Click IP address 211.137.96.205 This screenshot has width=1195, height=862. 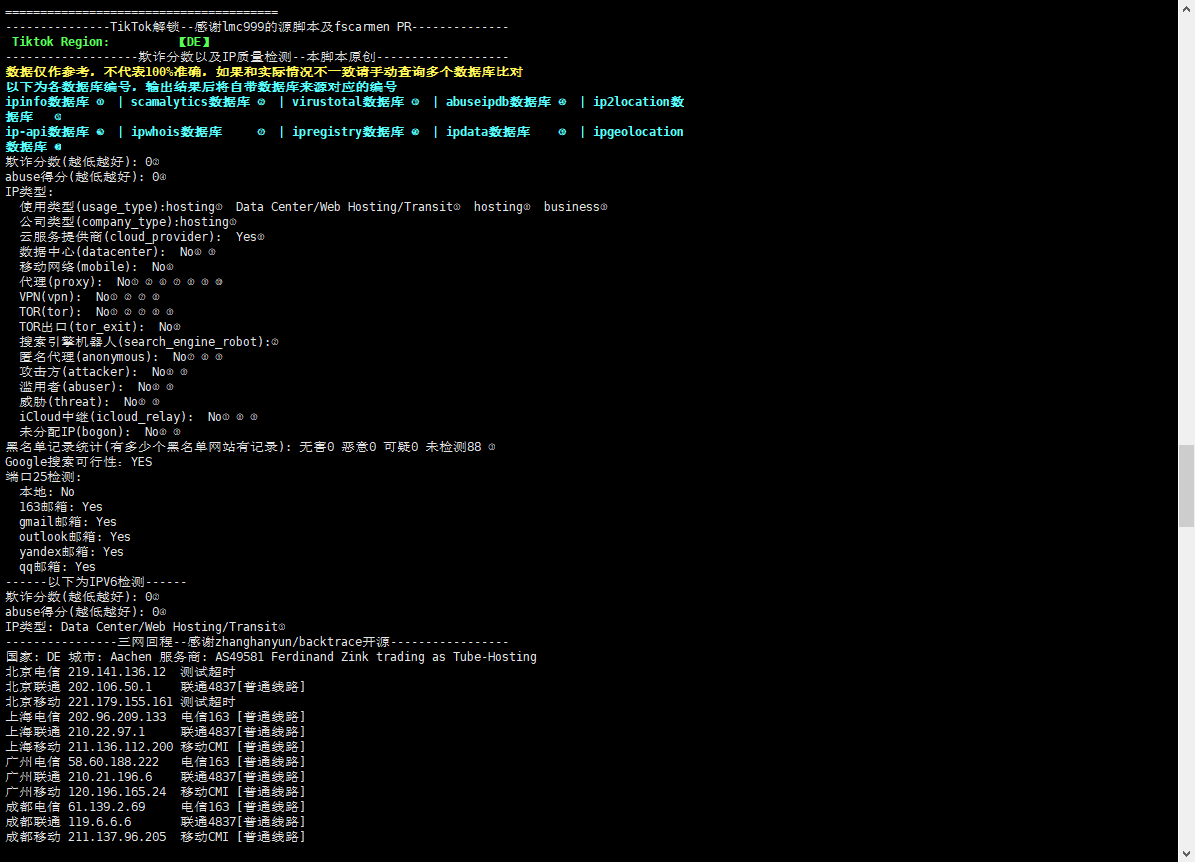[117, 837]
